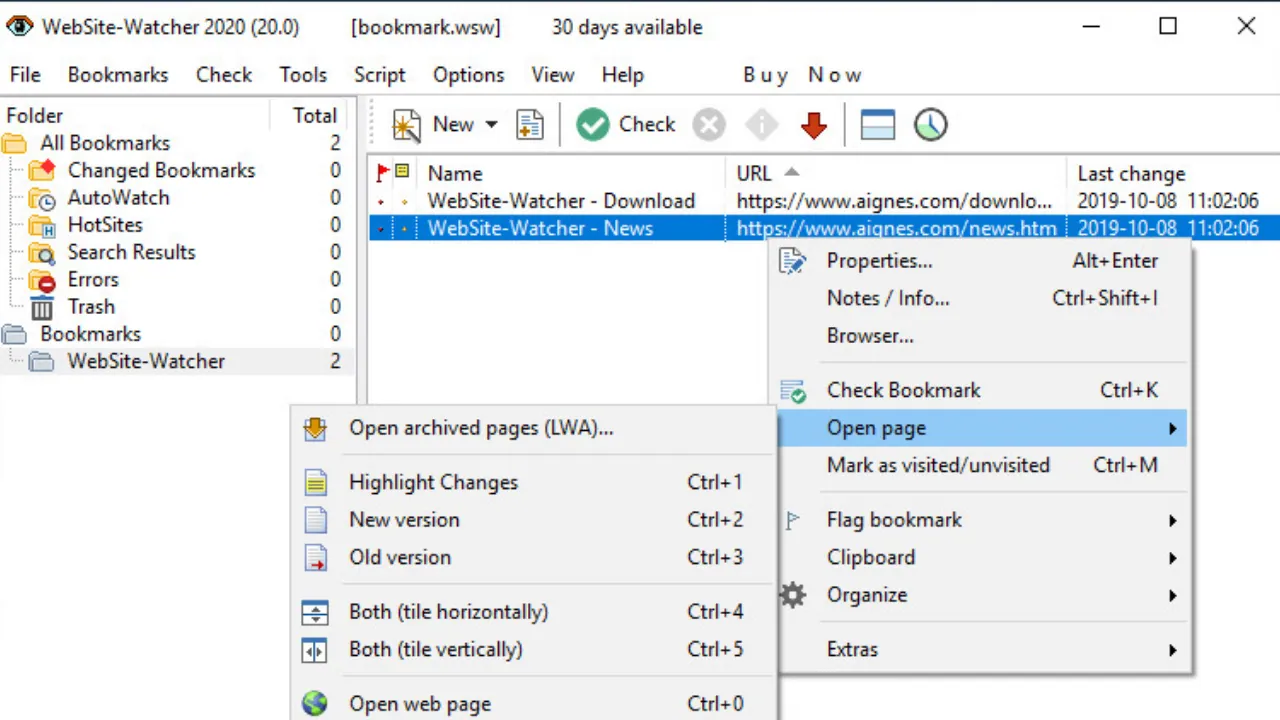Screen dimensions: 1280x720
Task: Click the Organize gear icon
Action: coord(793,595)
